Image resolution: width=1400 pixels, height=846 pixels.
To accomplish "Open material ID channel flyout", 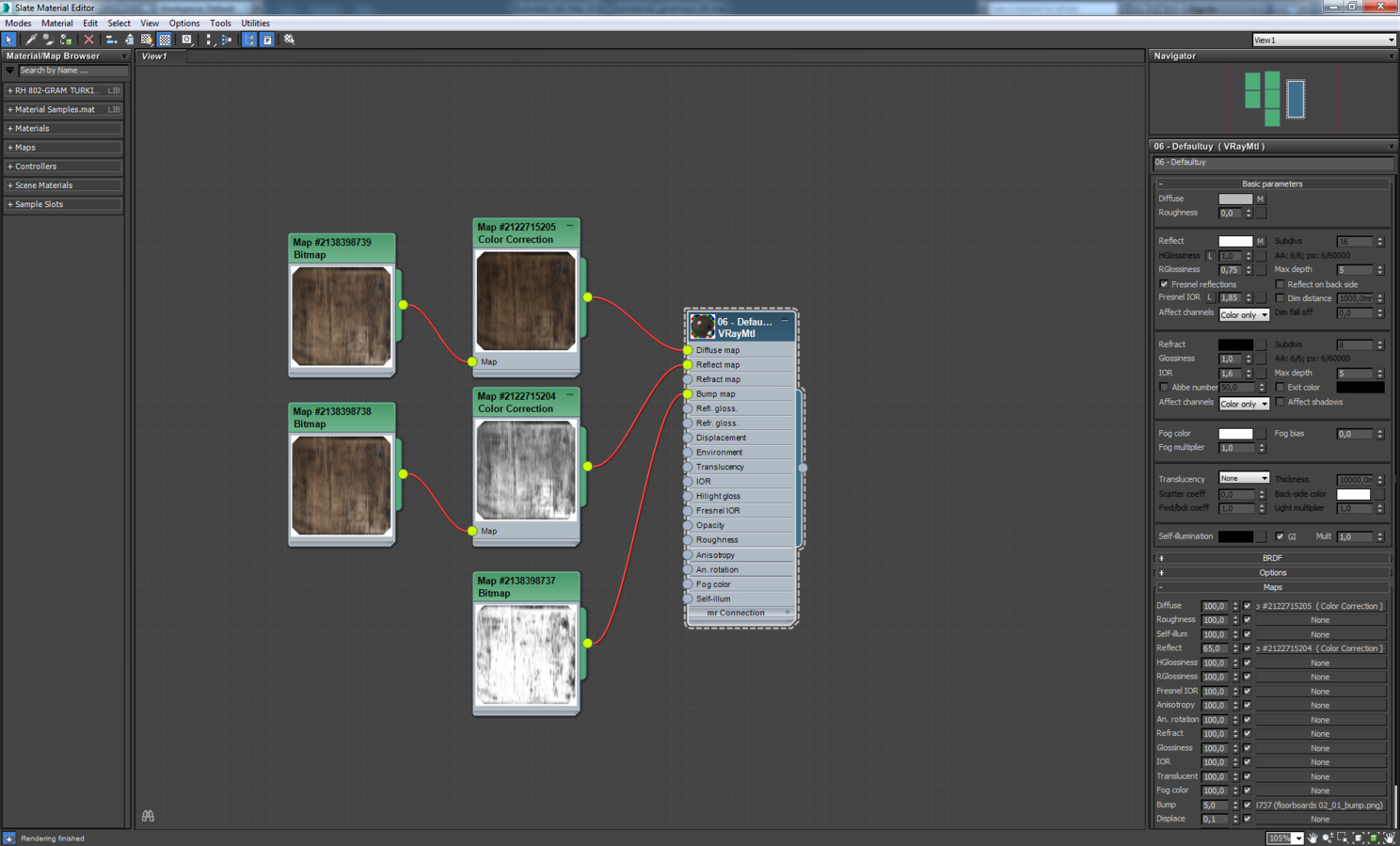I will tap(187, 40).
